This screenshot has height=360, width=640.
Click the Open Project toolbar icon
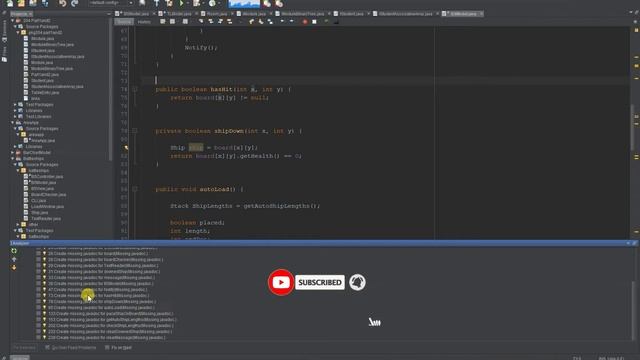coord(33,3)
